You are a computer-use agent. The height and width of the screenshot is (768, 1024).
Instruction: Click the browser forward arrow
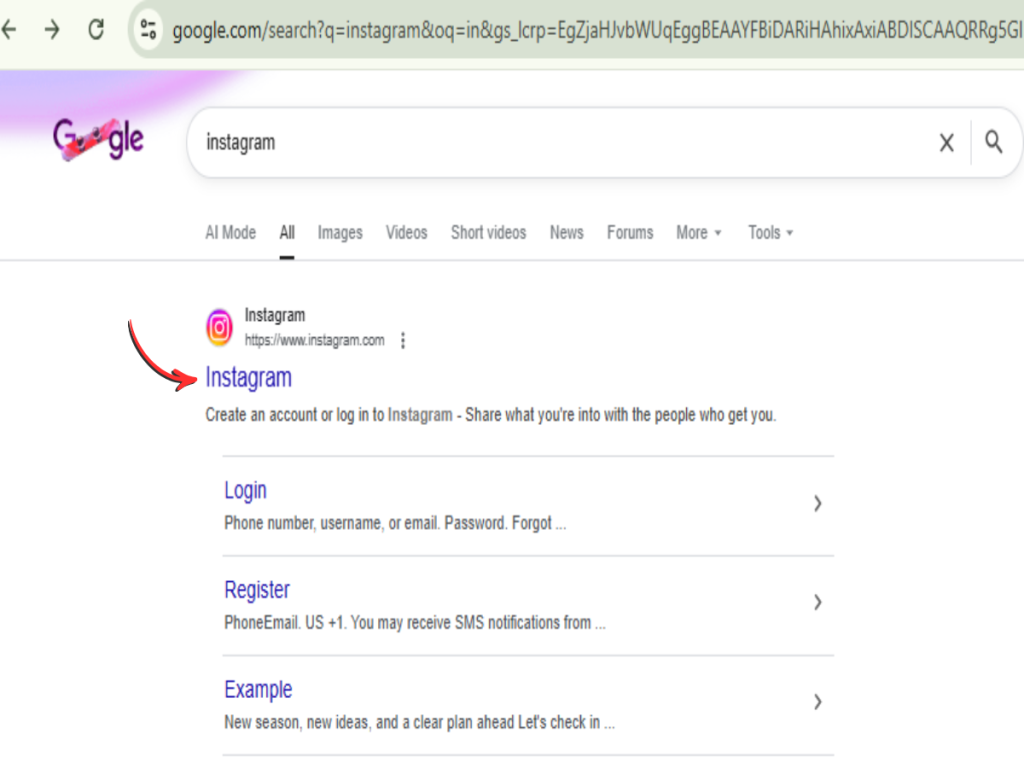click(x=52, y=30)
